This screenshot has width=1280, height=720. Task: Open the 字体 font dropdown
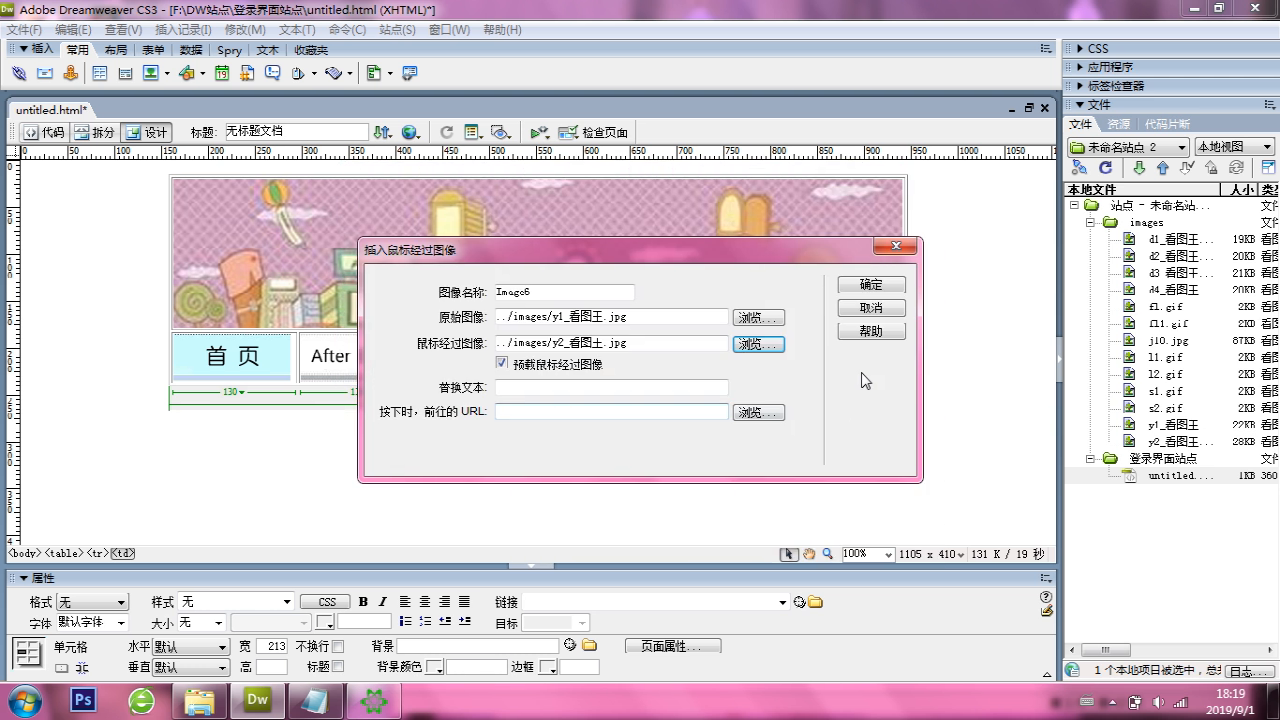(92, 623)
